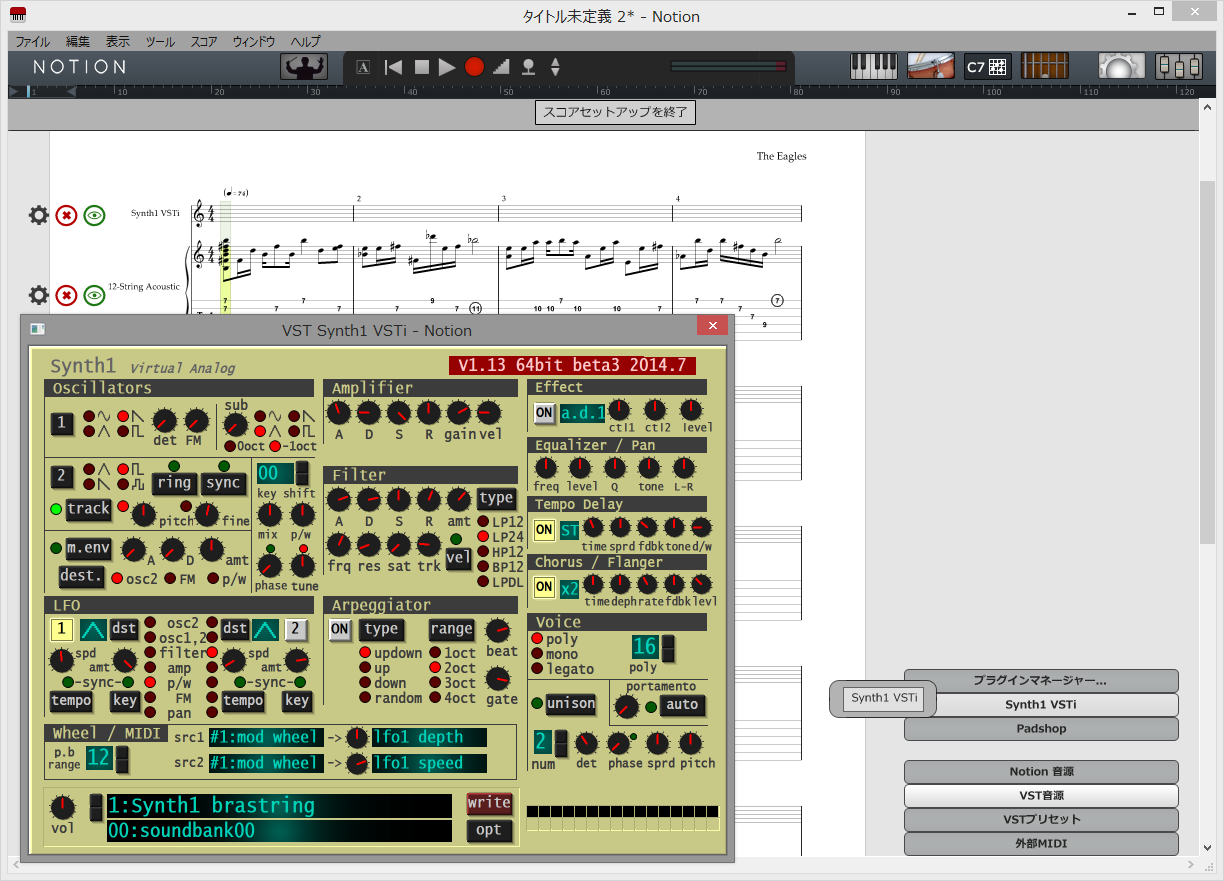
Task: Select Notion 音源 category
Action: point(1041,772)
